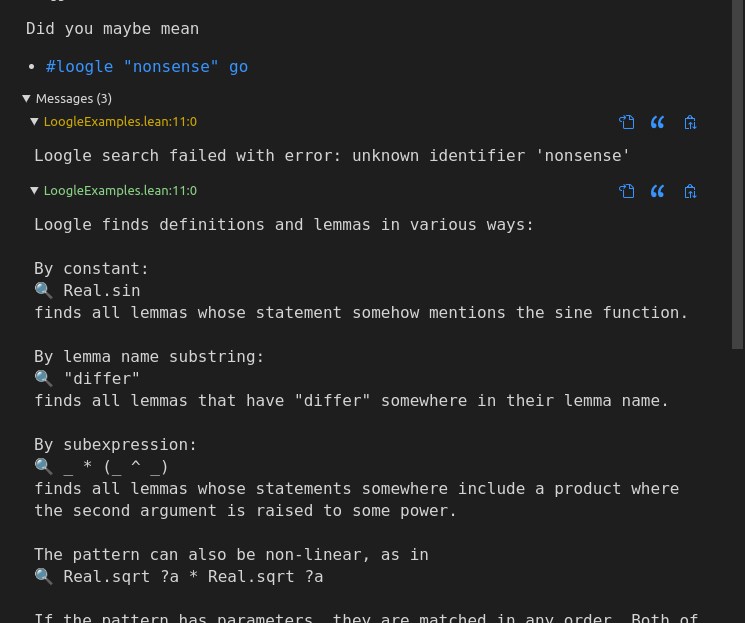
Task: Click the '#loogle "nonsense" go' suggestion link
Action: 147,67
